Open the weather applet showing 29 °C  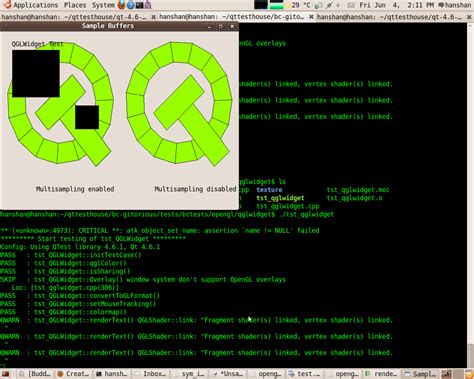click(299, 5)
